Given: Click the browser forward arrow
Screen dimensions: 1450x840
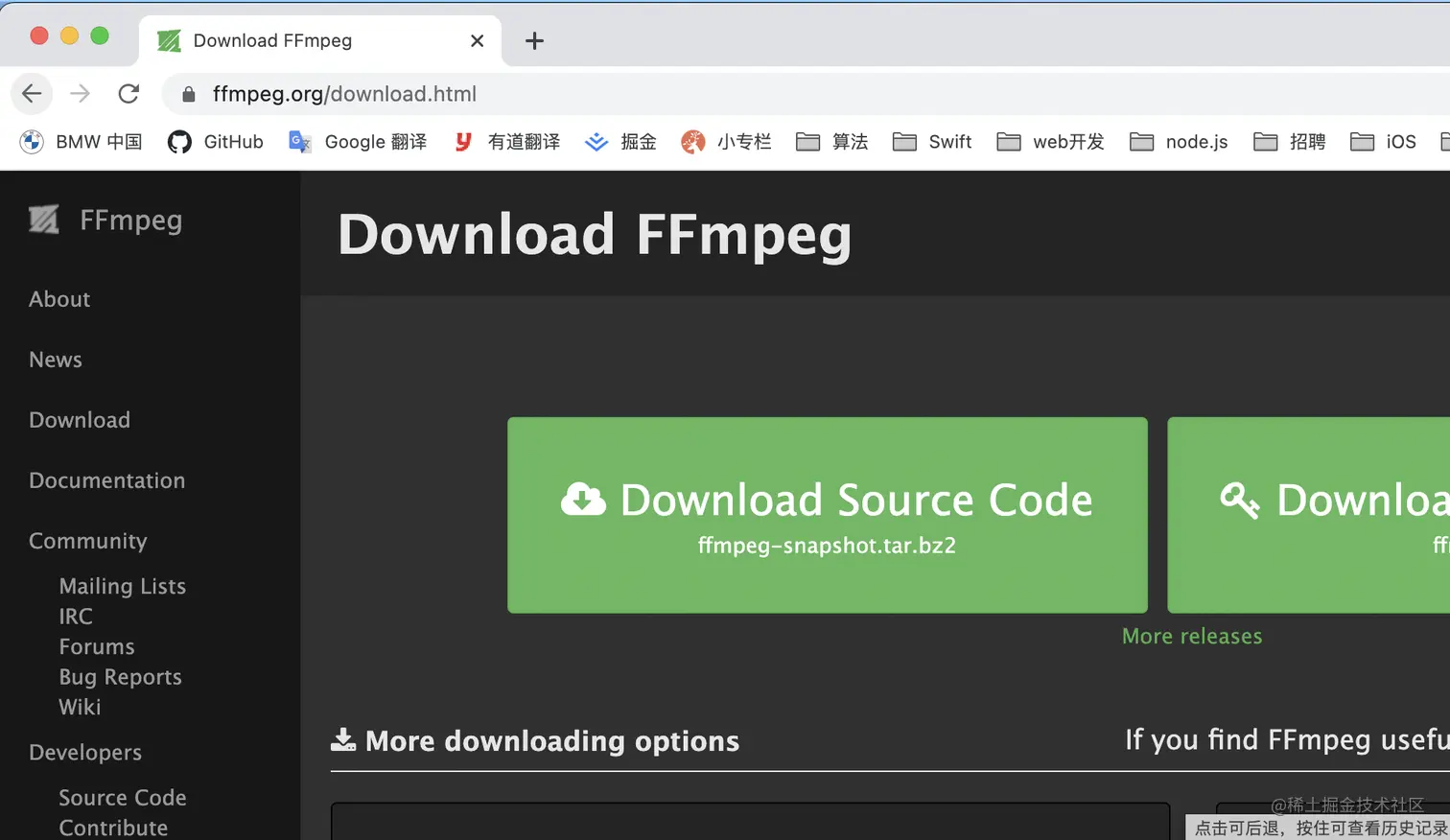Looking at the screenshot, I should pyautogui.click(x=81, y=93).
